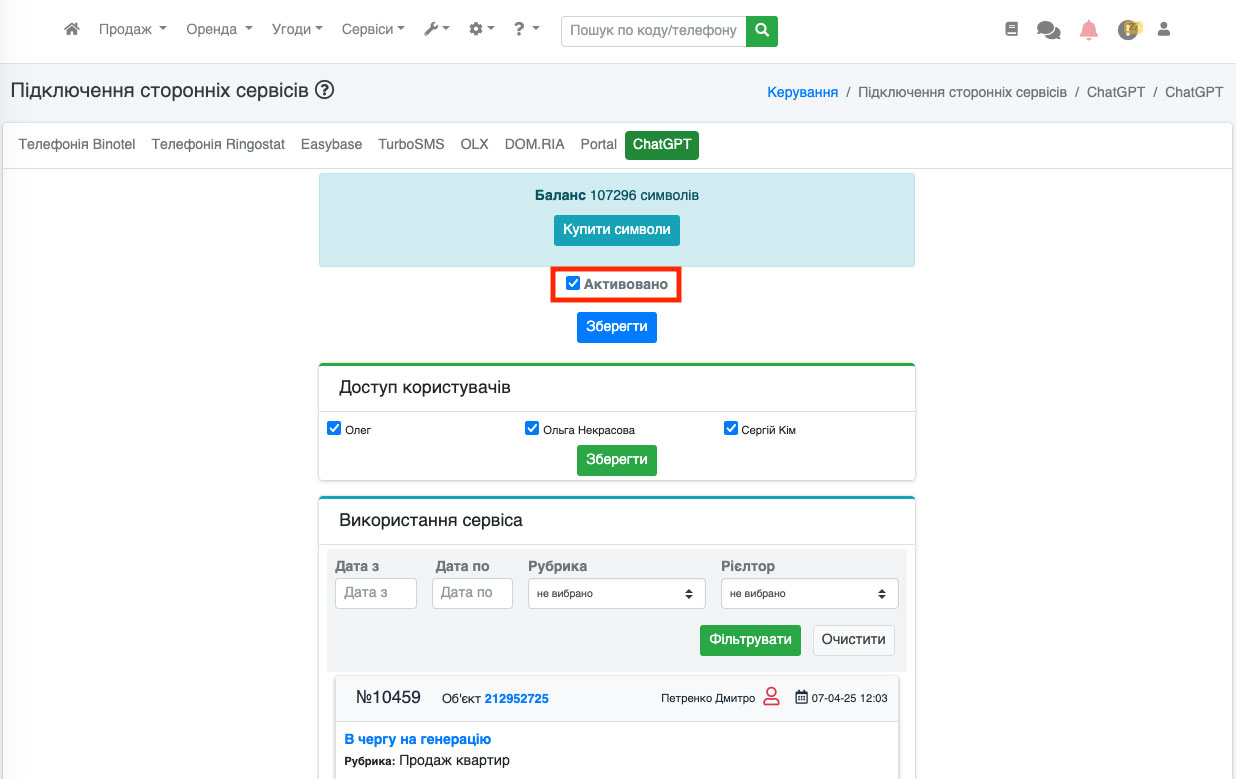The height and width of the screenshot is (779, 1236).
Task: Open the chat messages icon
Action: (x=1048, y=30)
